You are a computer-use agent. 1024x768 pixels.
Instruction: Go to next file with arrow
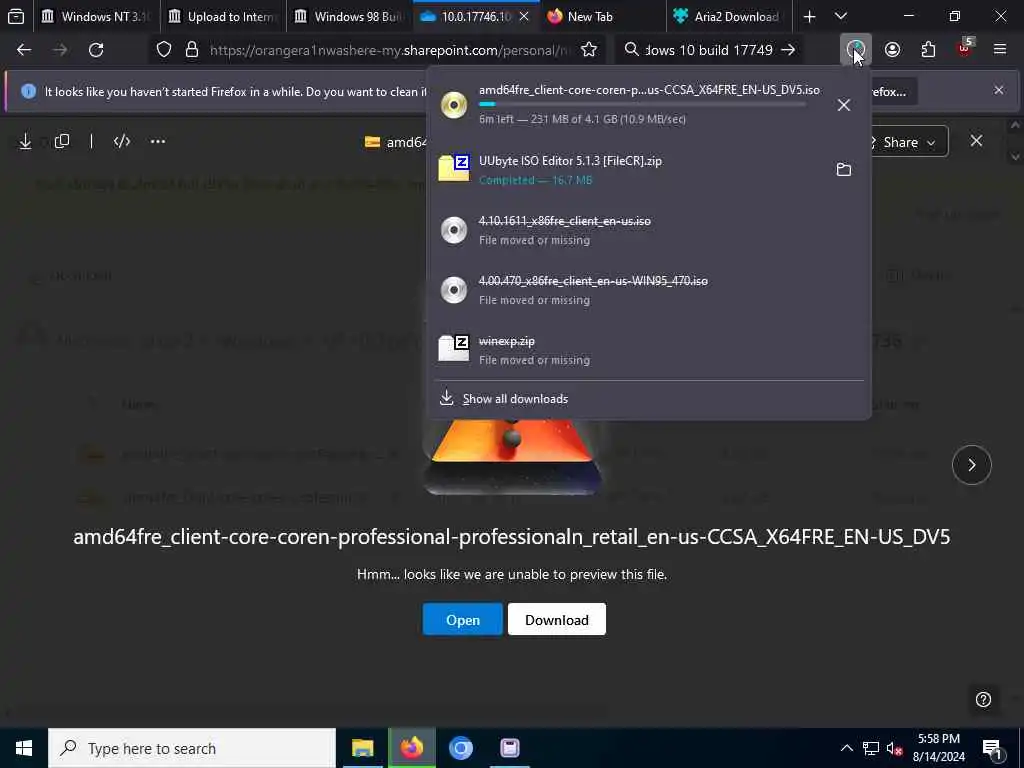[x=972, y=465]
